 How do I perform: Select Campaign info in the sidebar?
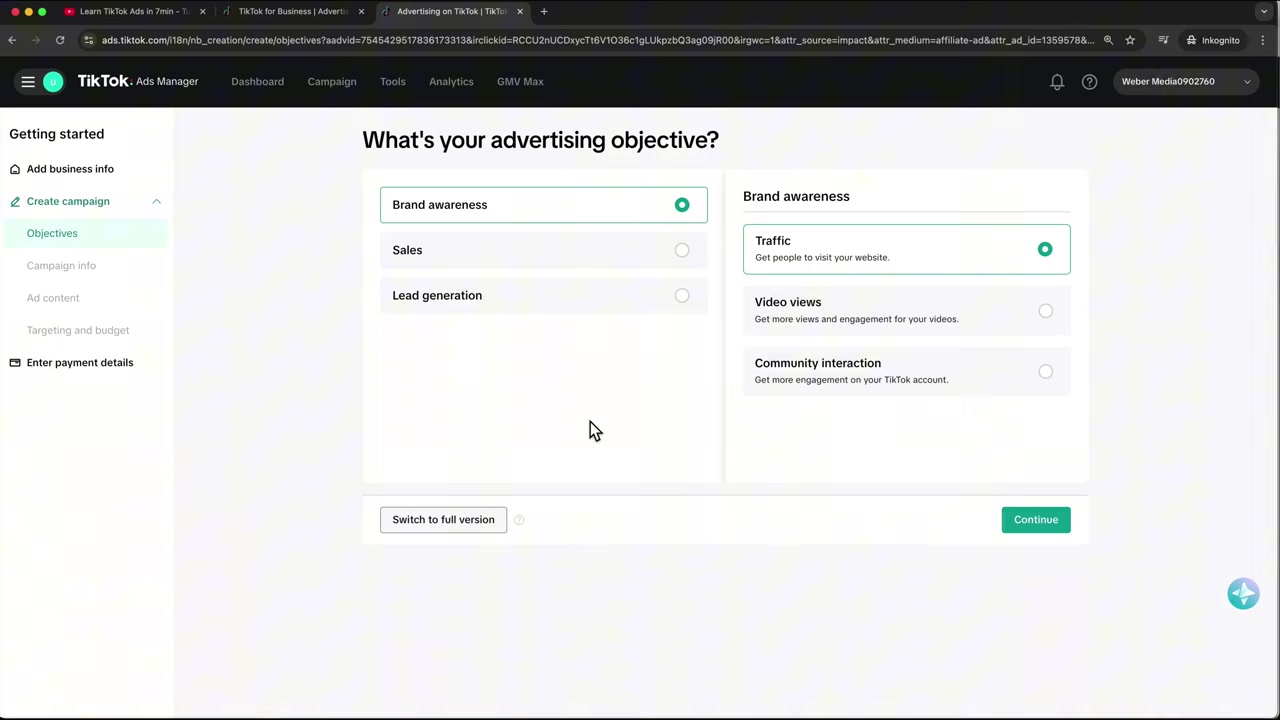coord(61,266)
